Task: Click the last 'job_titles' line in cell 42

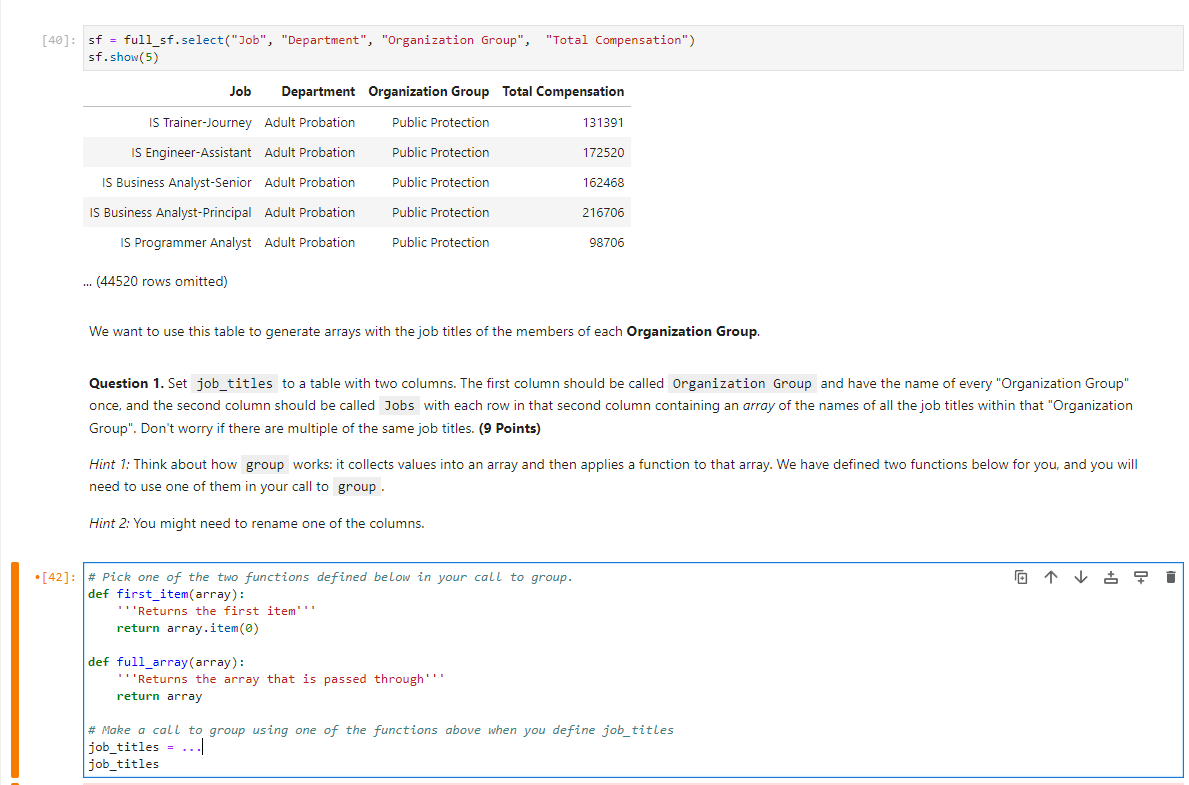Action: (x=124, y=764)
